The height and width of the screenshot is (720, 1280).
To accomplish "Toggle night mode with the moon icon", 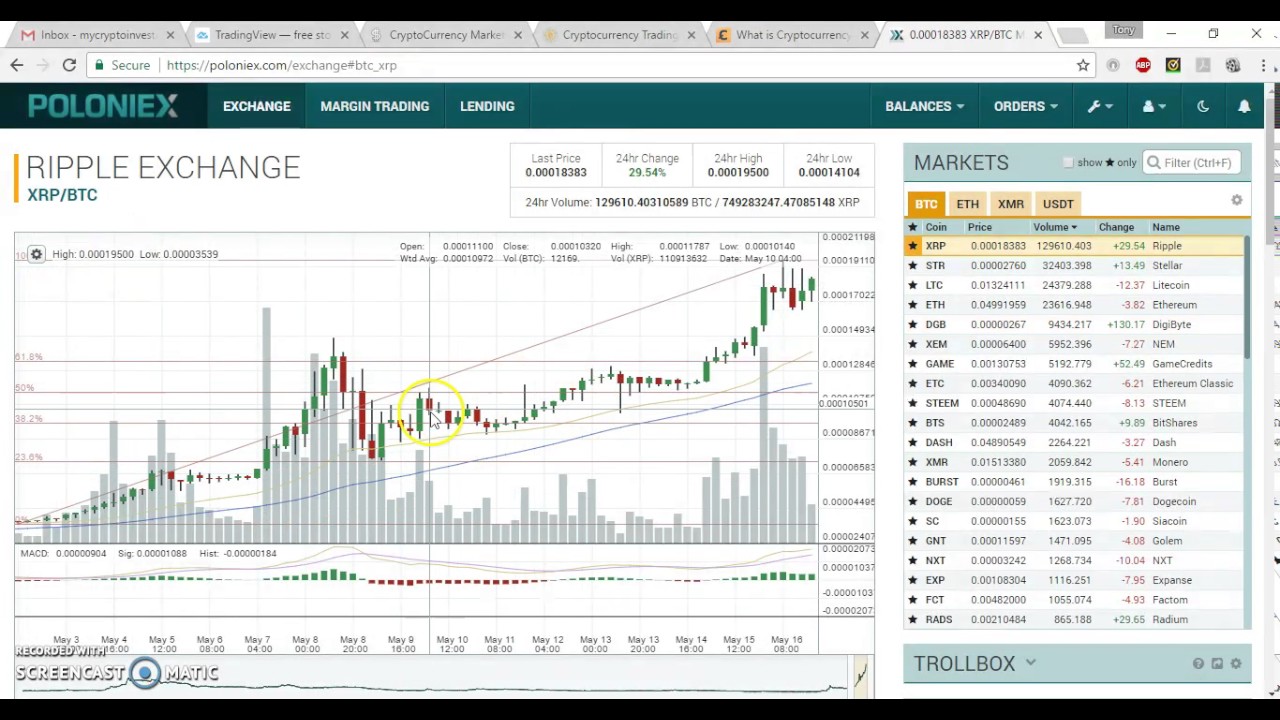I will point(1203,106).
